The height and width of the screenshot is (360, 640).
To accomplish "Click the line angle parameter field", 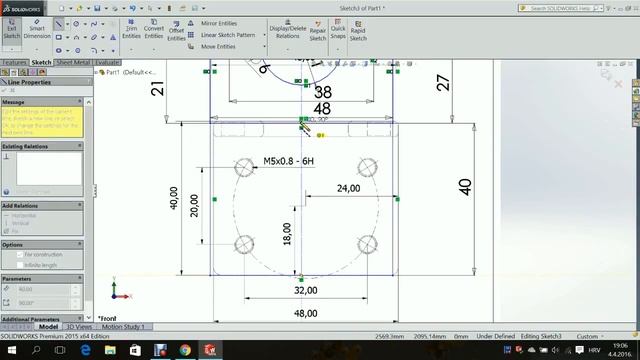I will pos(44,303).
